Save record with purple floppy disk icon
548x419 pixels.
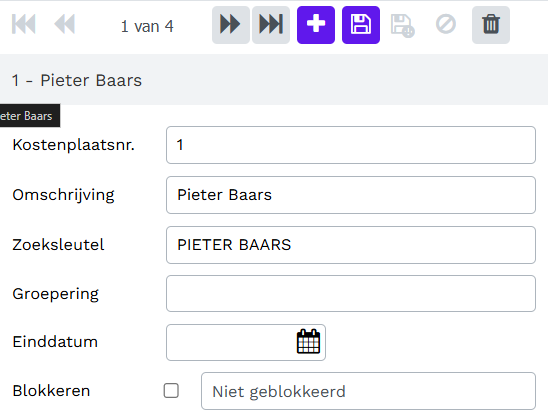tap(361, 25)
